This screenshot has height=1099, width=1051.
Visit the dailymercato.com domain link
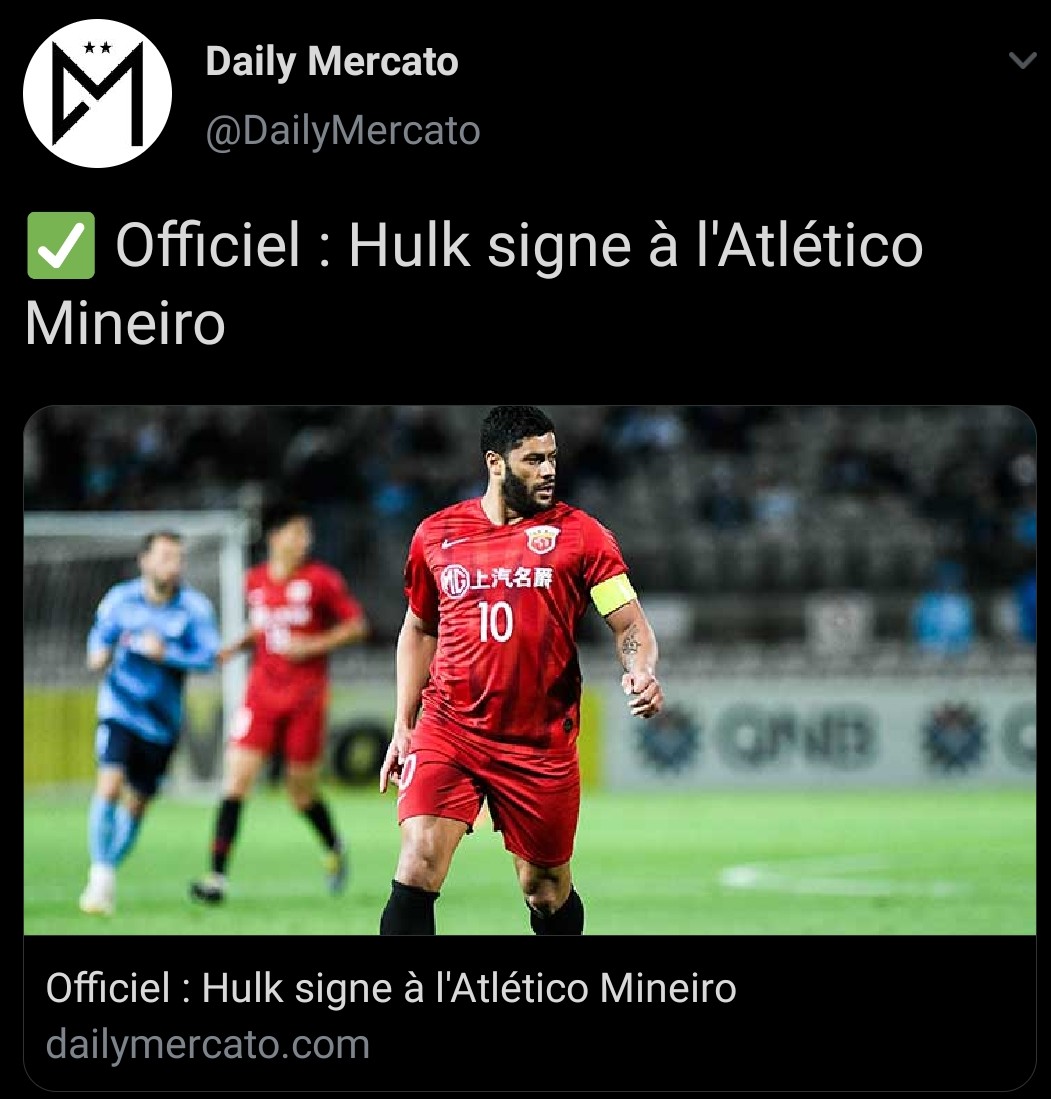(207, 1044)
